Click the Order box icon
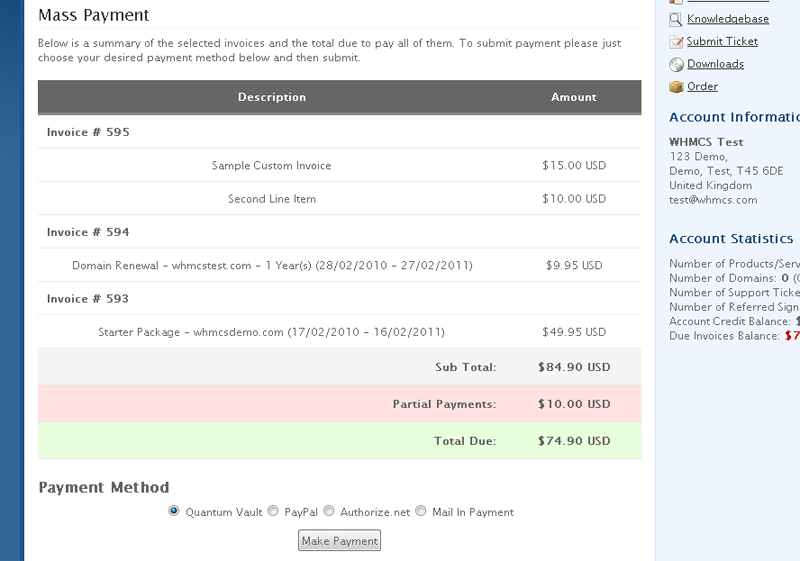The width and height of the screenshot is (800, 561). point(676,87)
